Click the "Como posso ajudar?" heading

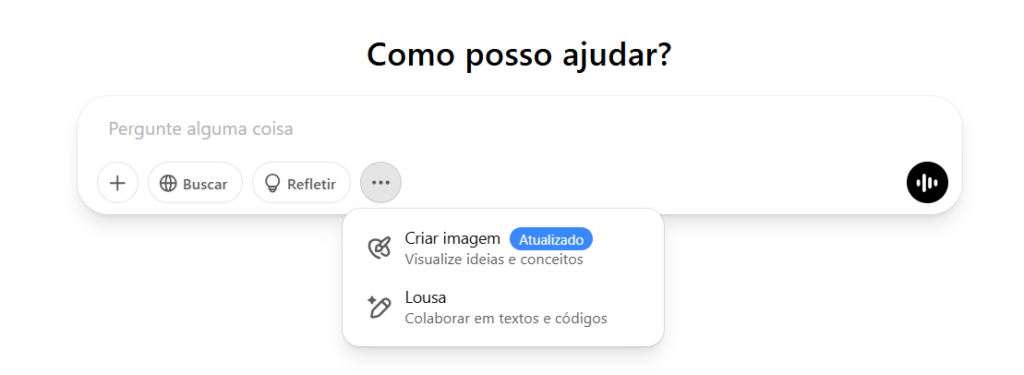click(x=519, y=55)
